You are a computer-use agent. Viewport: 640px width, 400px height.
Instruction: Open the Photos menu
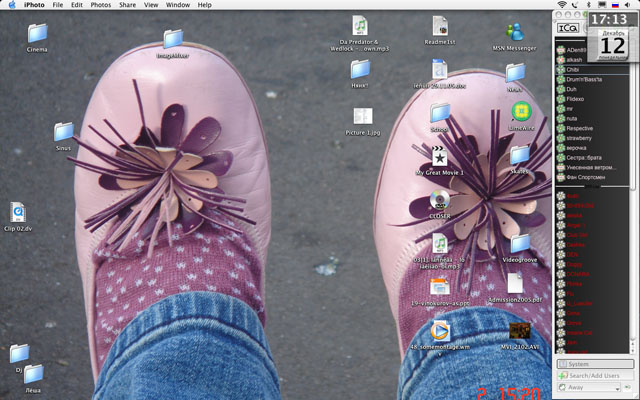(101, 5)
